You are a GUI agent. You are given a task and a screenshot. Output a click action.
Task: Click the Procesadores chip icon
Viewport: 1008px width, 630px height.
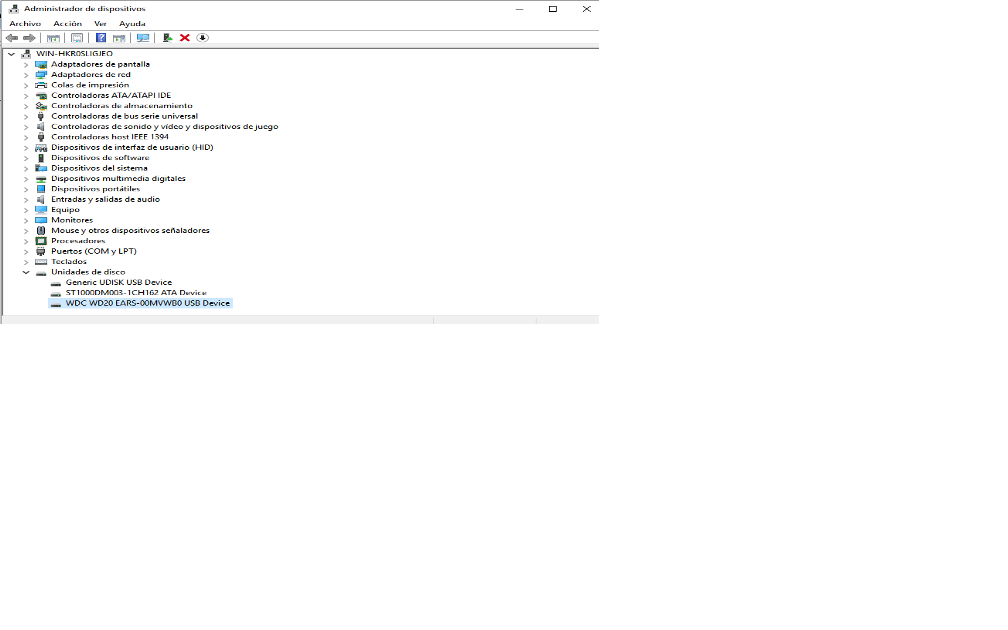[41, 241]
